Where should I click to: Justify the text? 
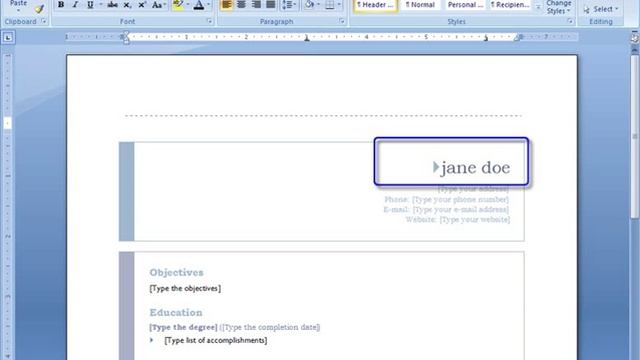(271, 4)
